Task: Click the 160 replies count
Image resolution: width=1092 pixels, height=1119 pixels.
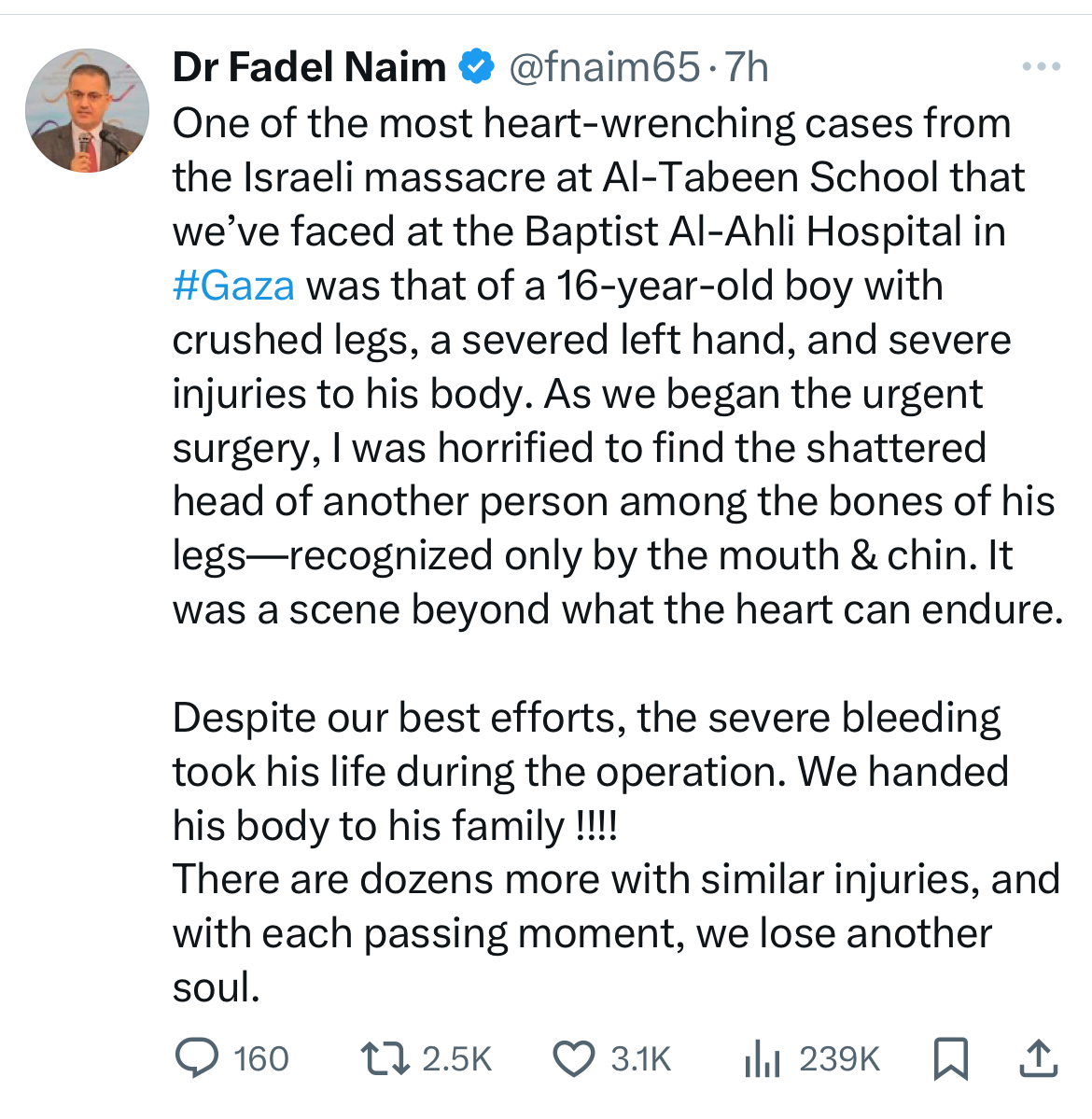Action: (x=261, y=1059)
